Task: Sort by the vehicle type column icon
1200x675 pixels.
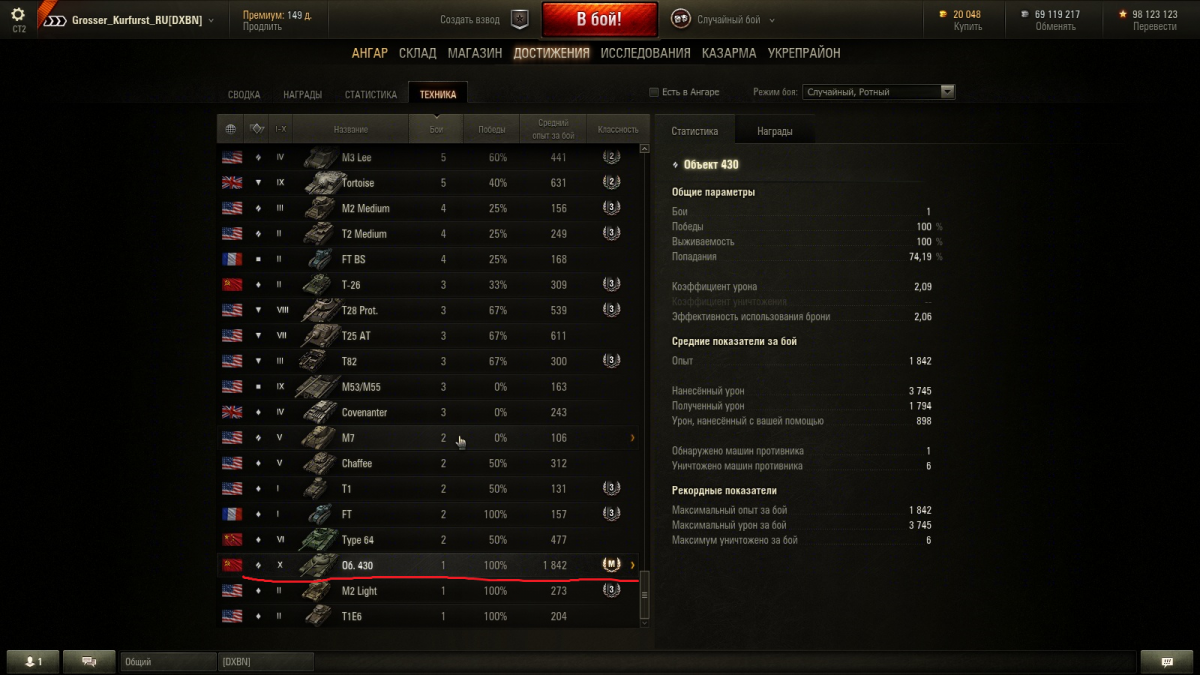Action: 257,129
